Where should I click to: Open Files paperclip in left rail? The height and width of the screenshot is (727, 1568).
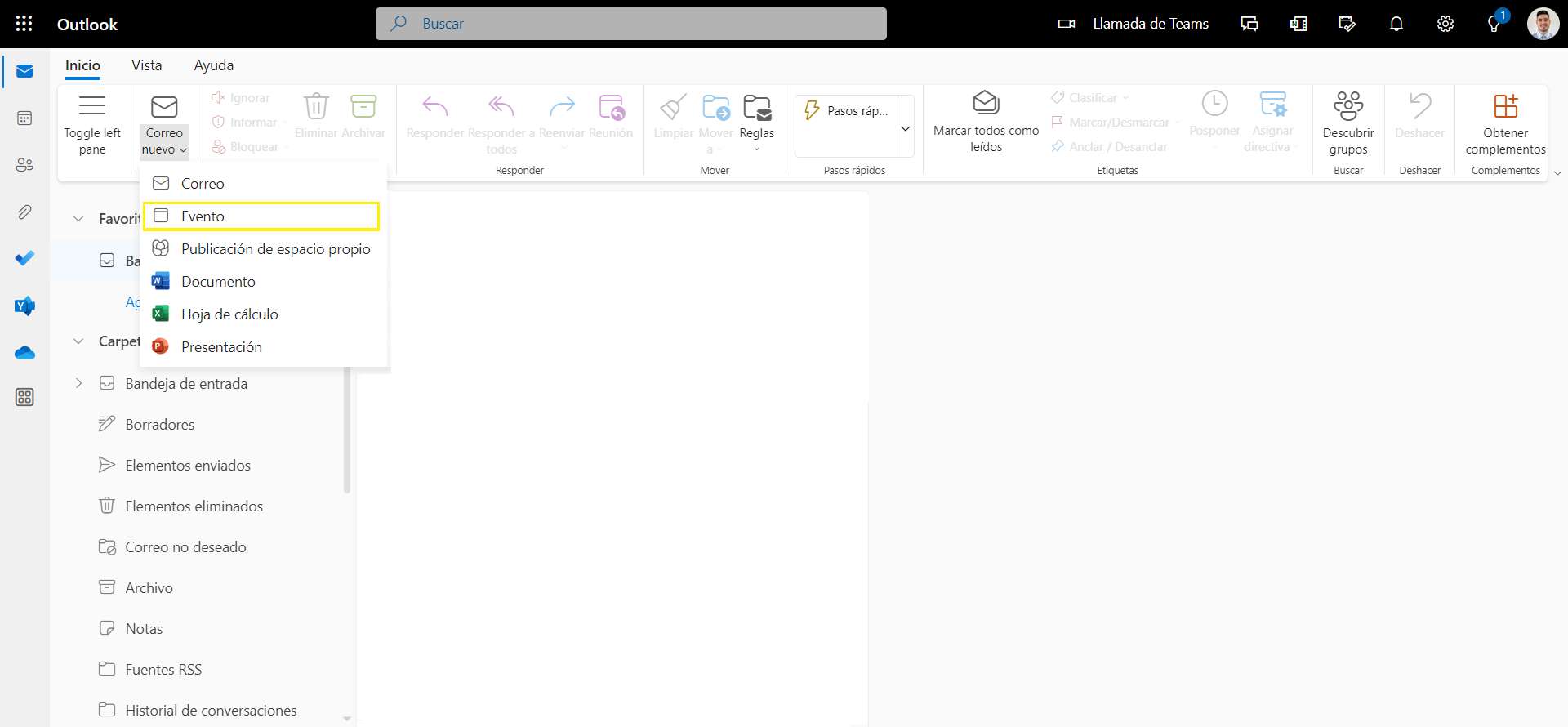coord(24,212)
